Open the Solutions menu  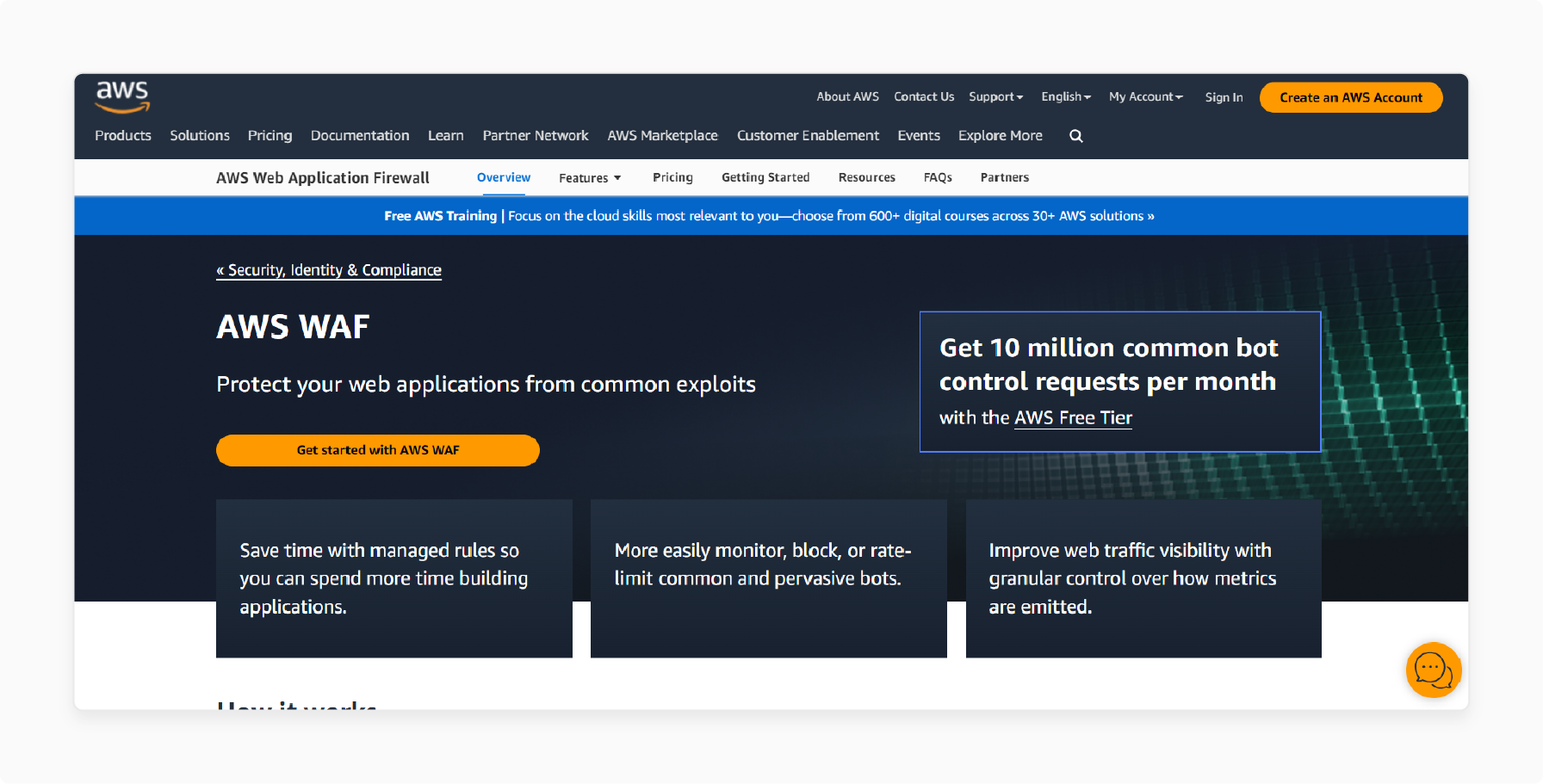point(200,136)
